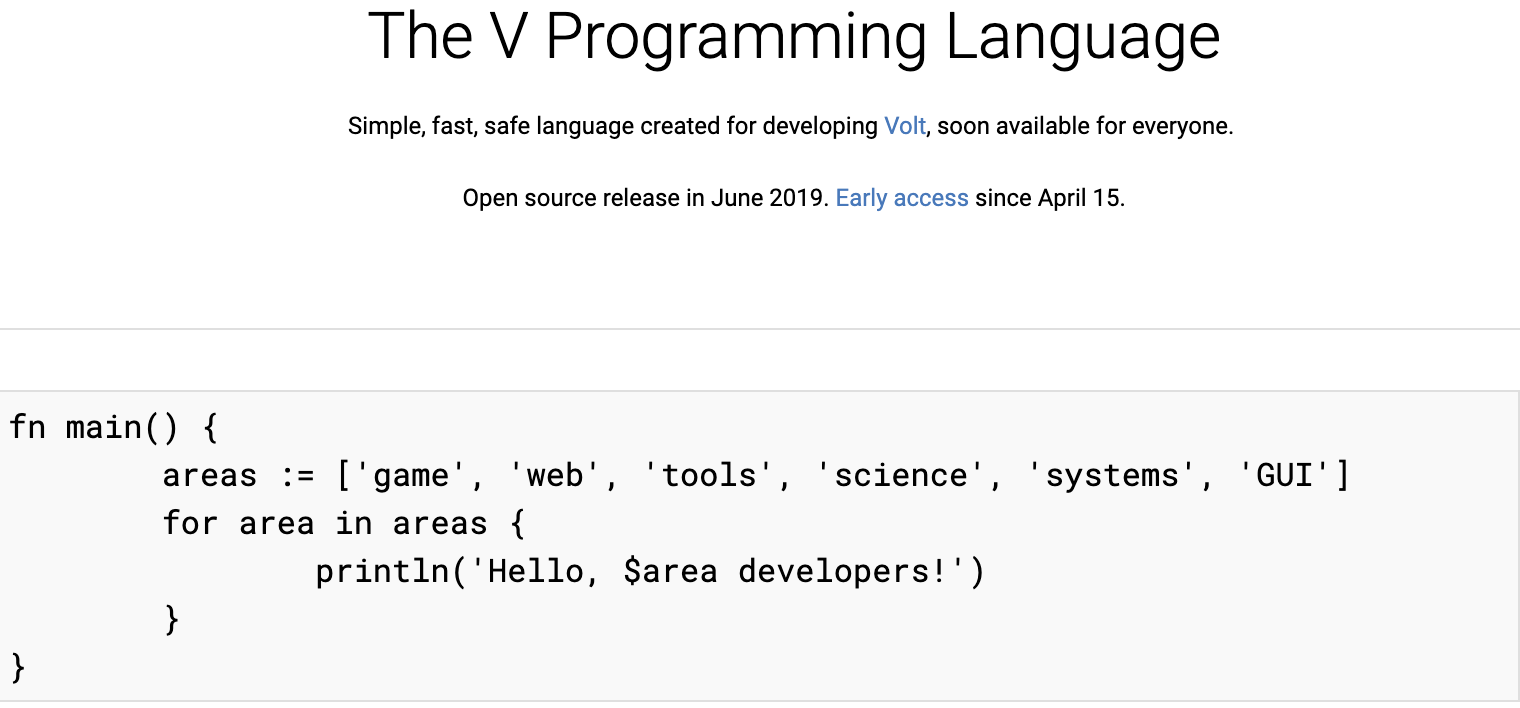Click the 'GUI' string in the array
Viewport: 1520px width, 708px height.
[1284, 476]
